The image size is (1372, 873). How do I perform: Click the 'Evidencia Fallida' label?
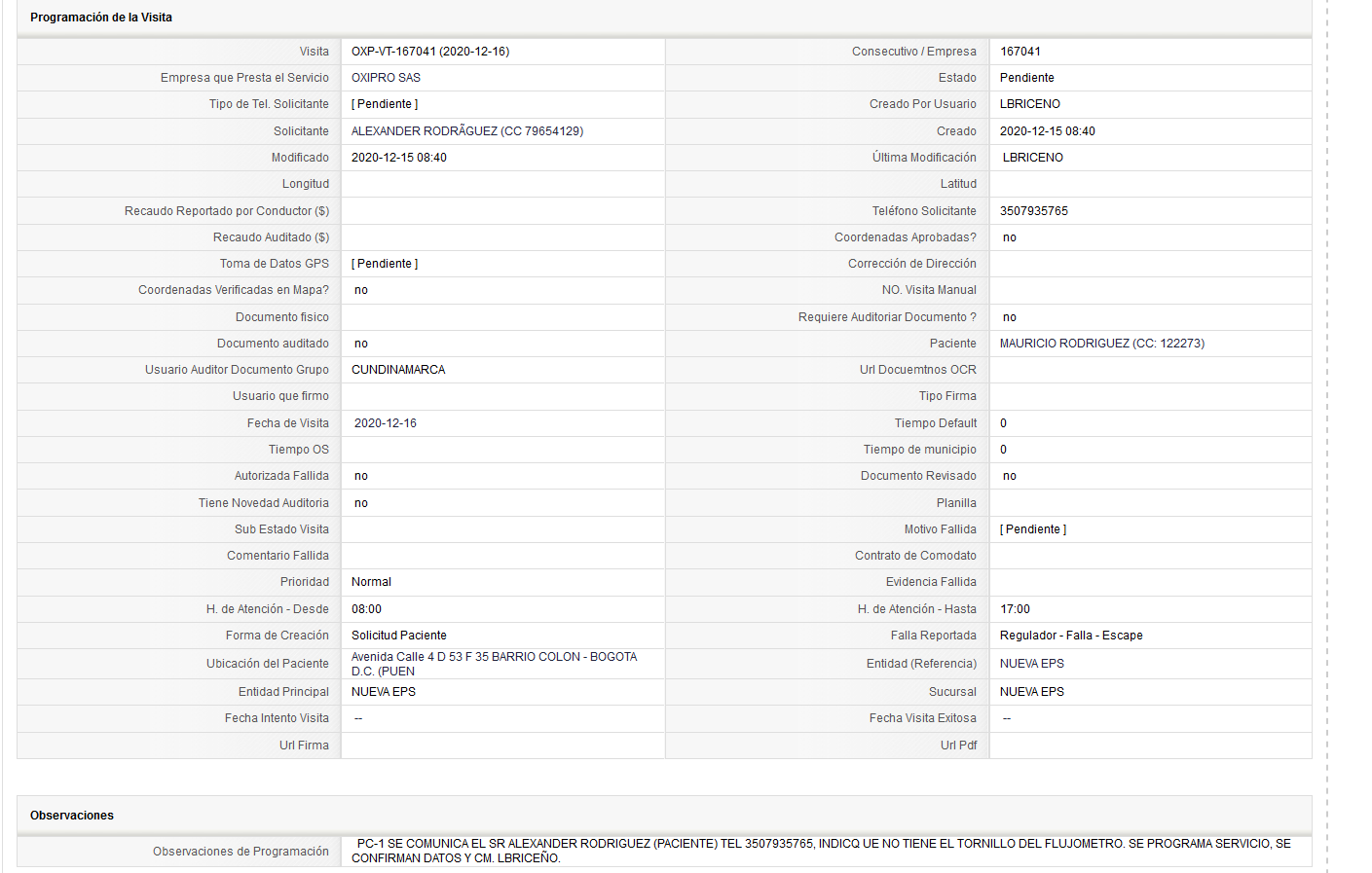coord(931,582)
